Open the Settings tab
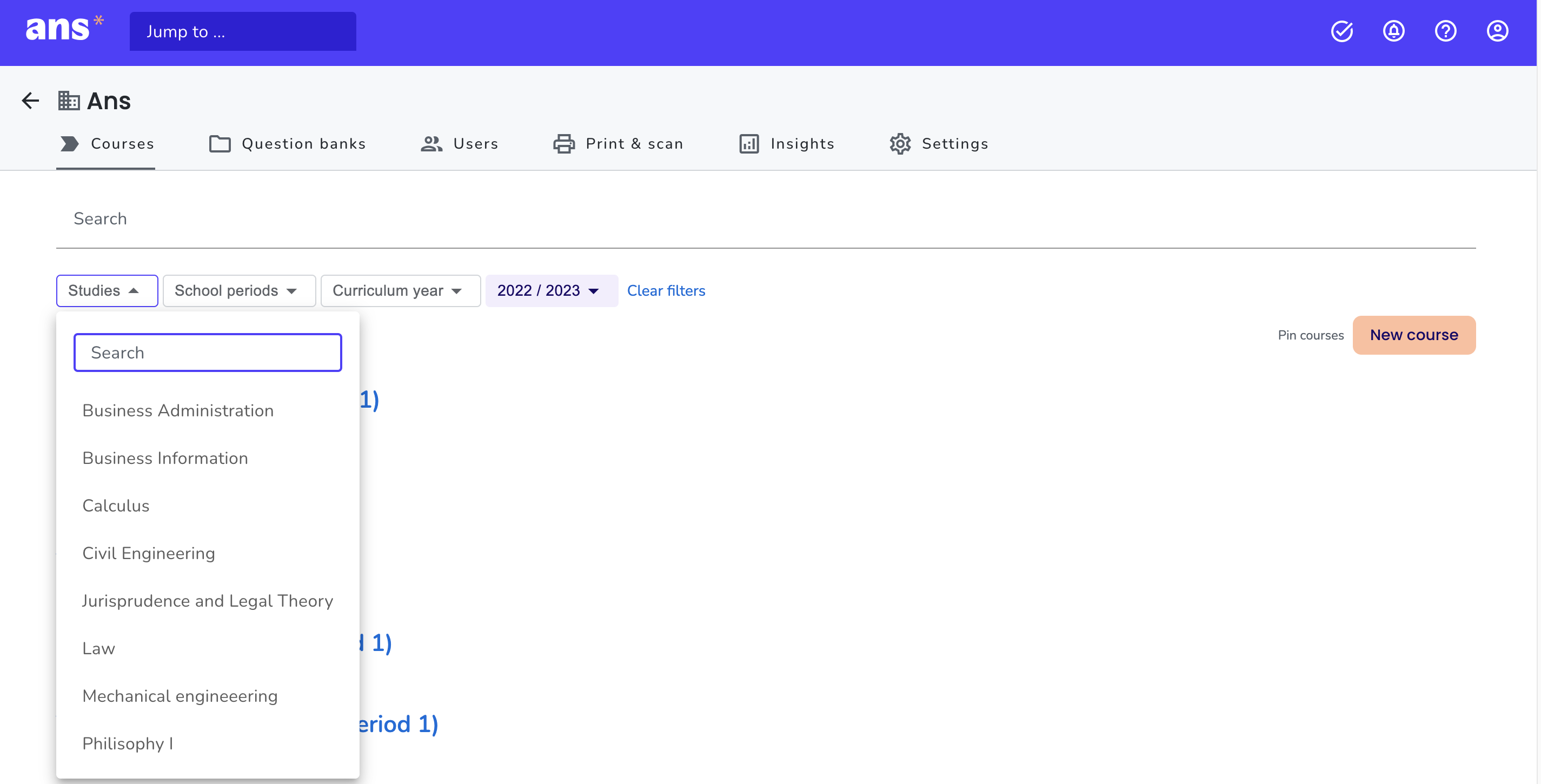 (x=938, y=143)
